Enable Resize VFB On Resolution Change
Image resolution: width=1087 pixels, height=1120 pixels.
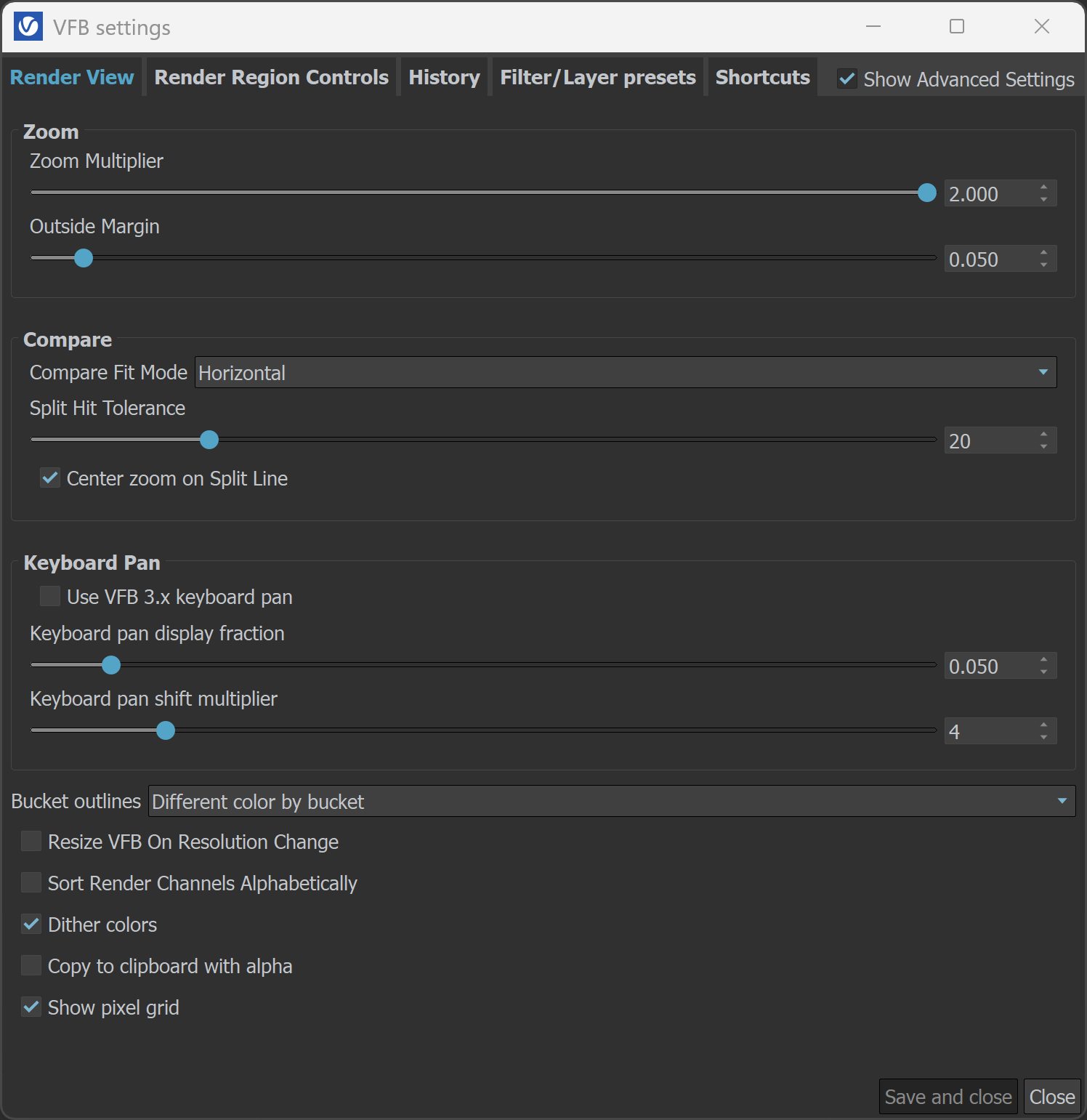[31, 841]
